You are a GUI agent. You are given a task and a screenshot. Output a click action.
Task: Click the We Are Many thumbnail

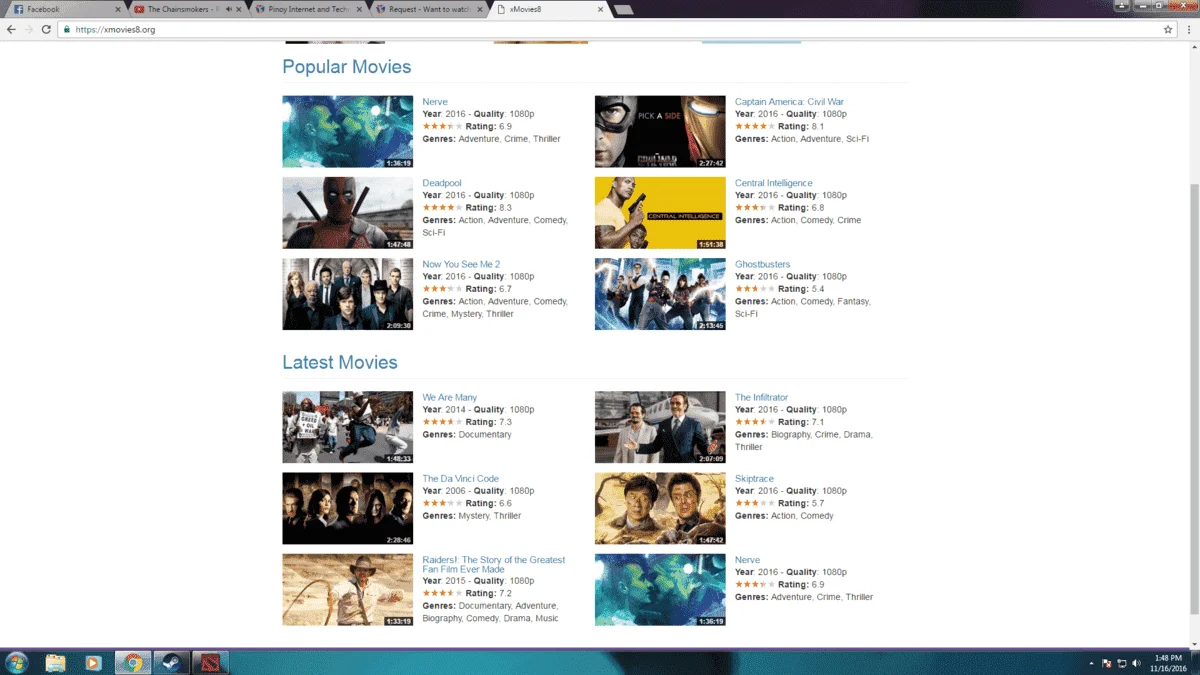pyautogui.click(x=347, y=427)
